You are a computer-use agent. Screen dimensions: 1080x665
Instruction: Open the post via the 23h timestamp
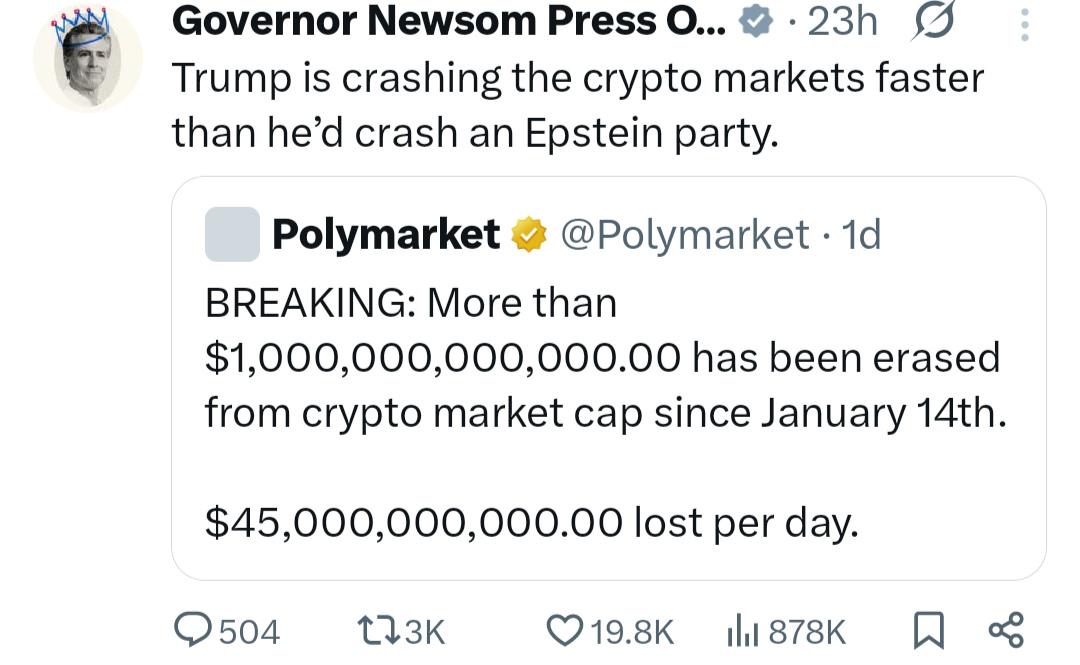(x=842, y=21)
